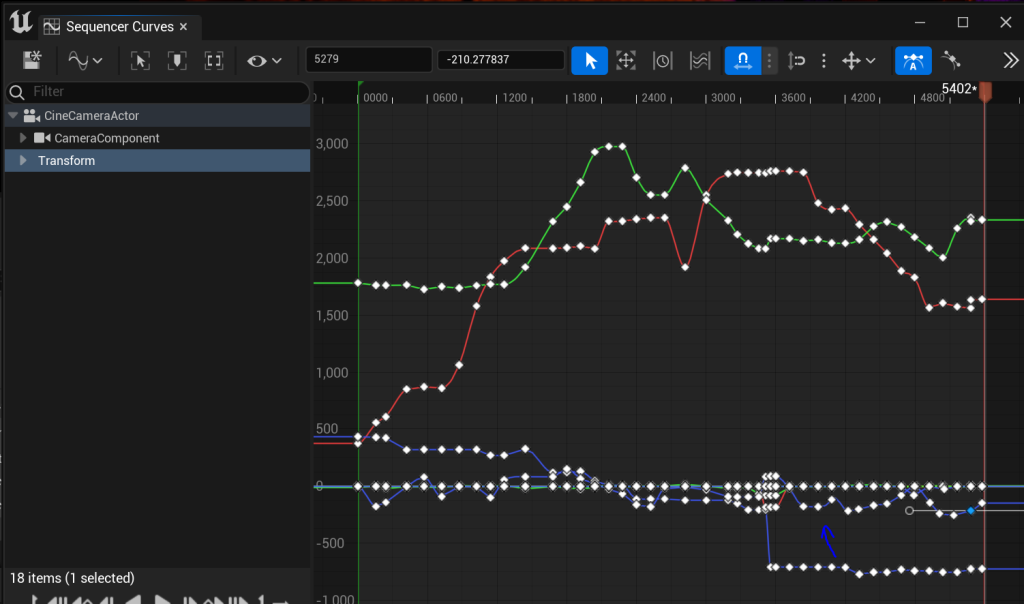Select the multi-select wave tool
The height and width of the screenshot is (604, 1024).
[700, 60]
